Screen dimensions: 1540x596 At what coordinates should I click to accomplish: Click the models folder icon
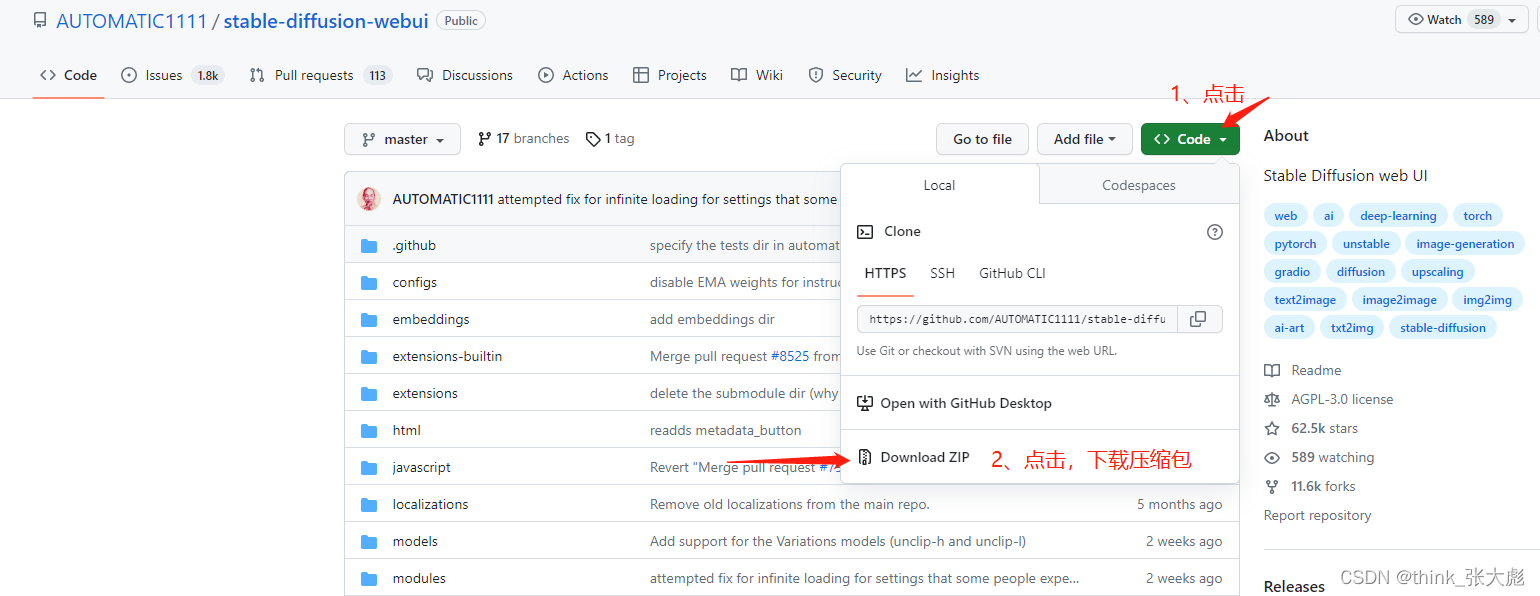[x=369, y=541]
